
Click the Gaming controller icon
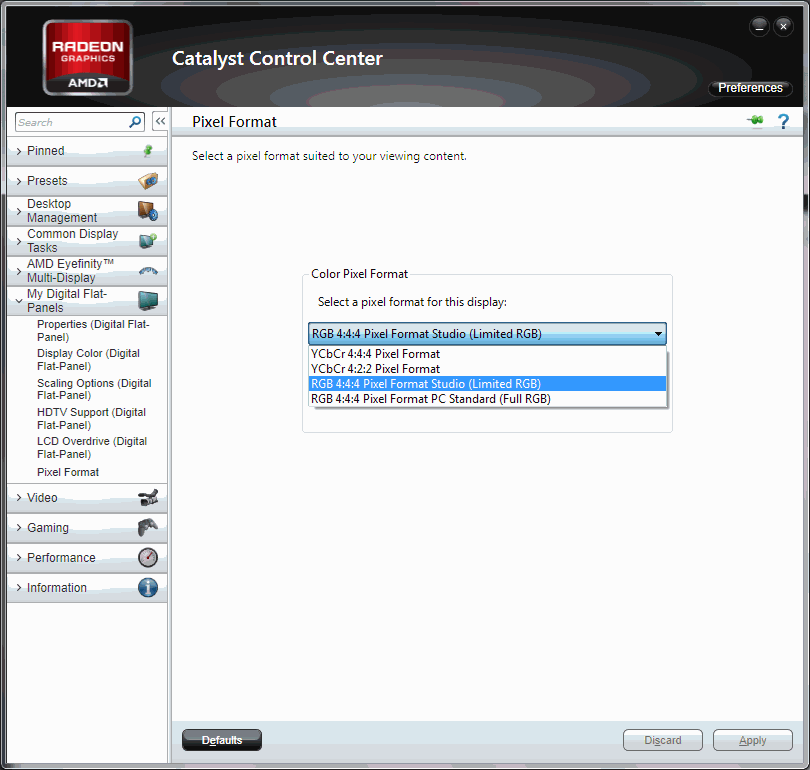(x=148, y=528)
